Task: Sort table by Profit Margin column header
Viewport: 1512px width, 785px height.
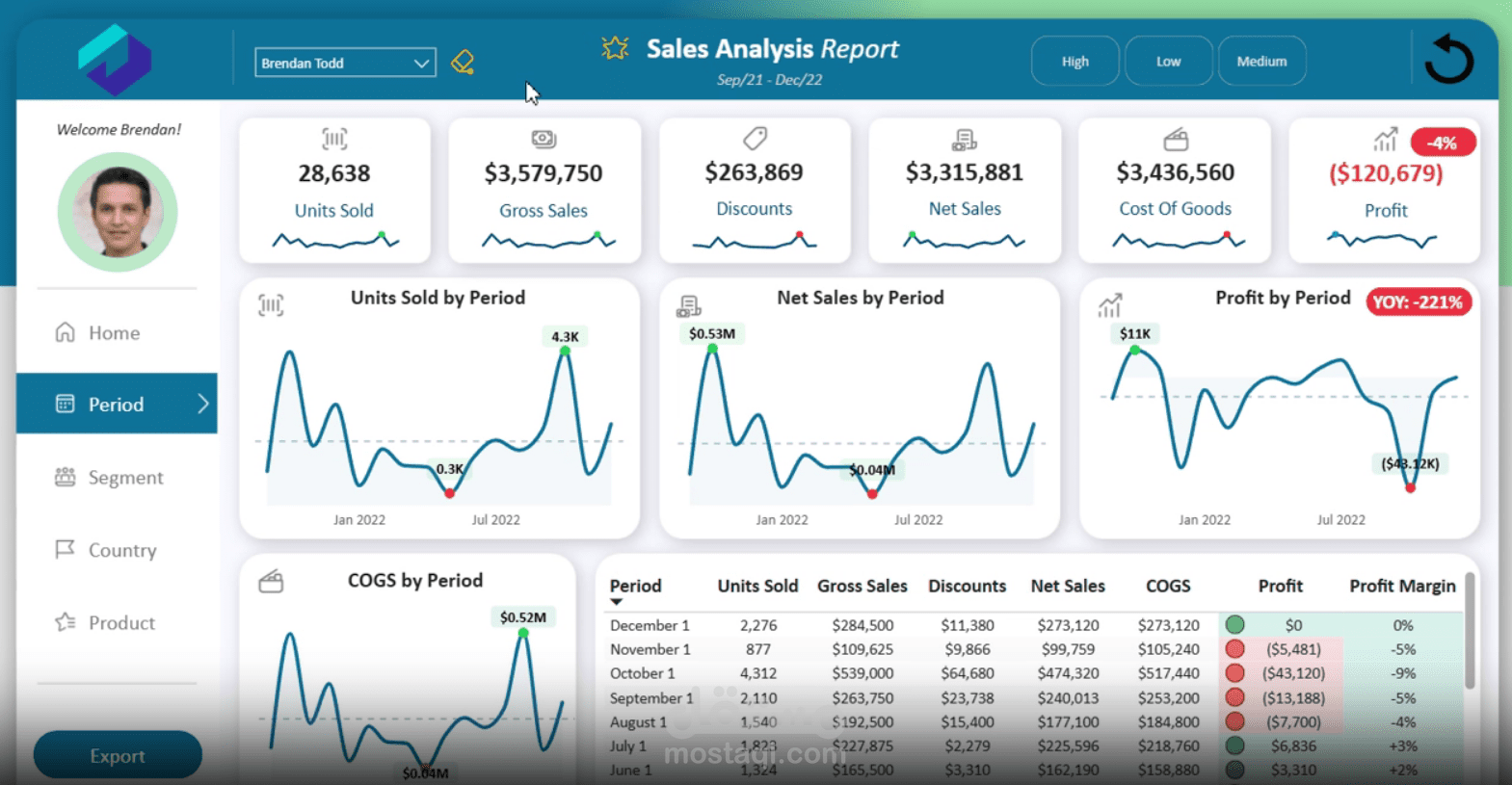Action: coord(1402,586)
